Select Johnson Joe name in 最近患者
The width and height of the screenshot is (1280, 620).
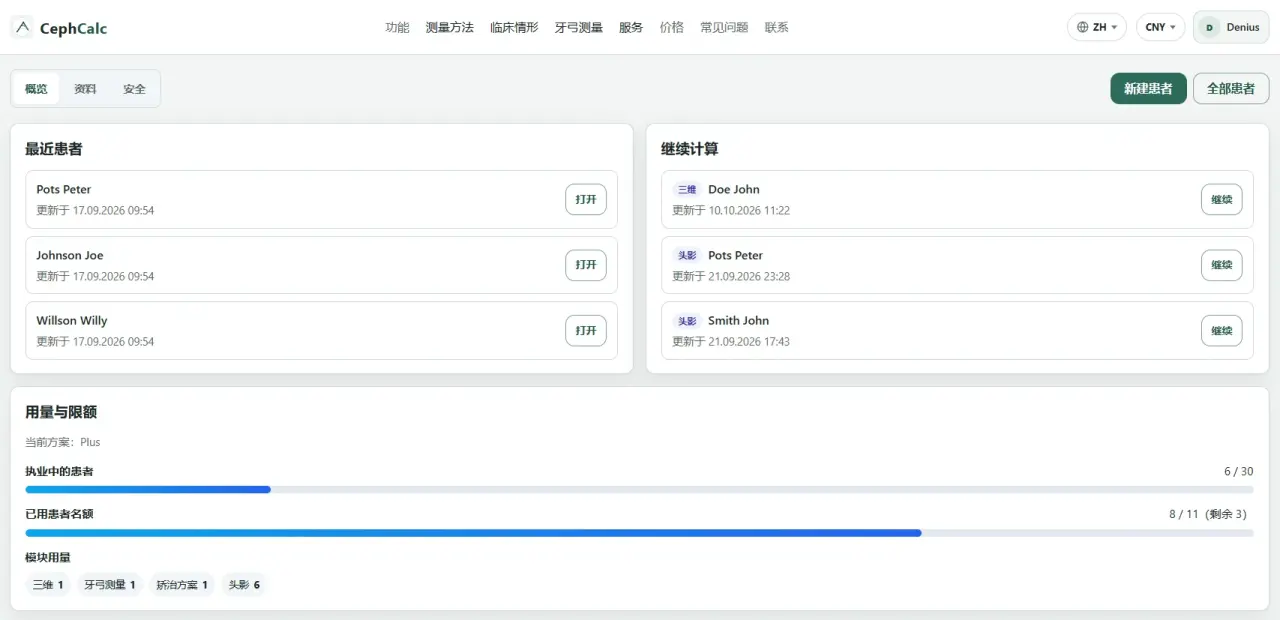tap(70, 255)
